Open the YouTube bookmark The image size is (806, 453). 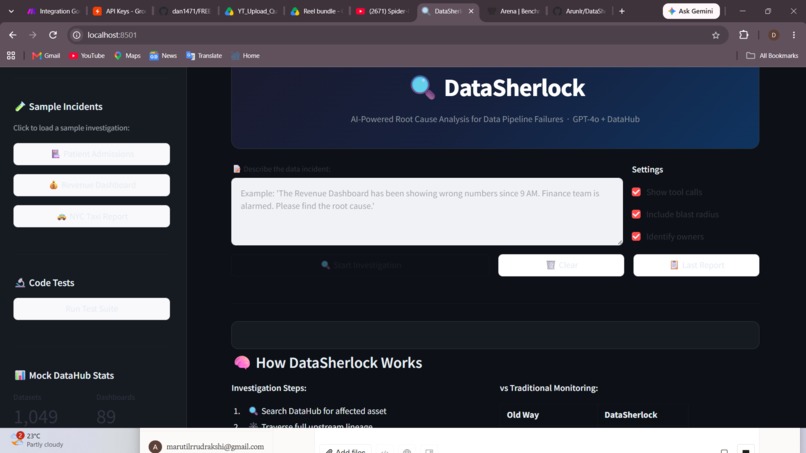[x=87, y=56]
